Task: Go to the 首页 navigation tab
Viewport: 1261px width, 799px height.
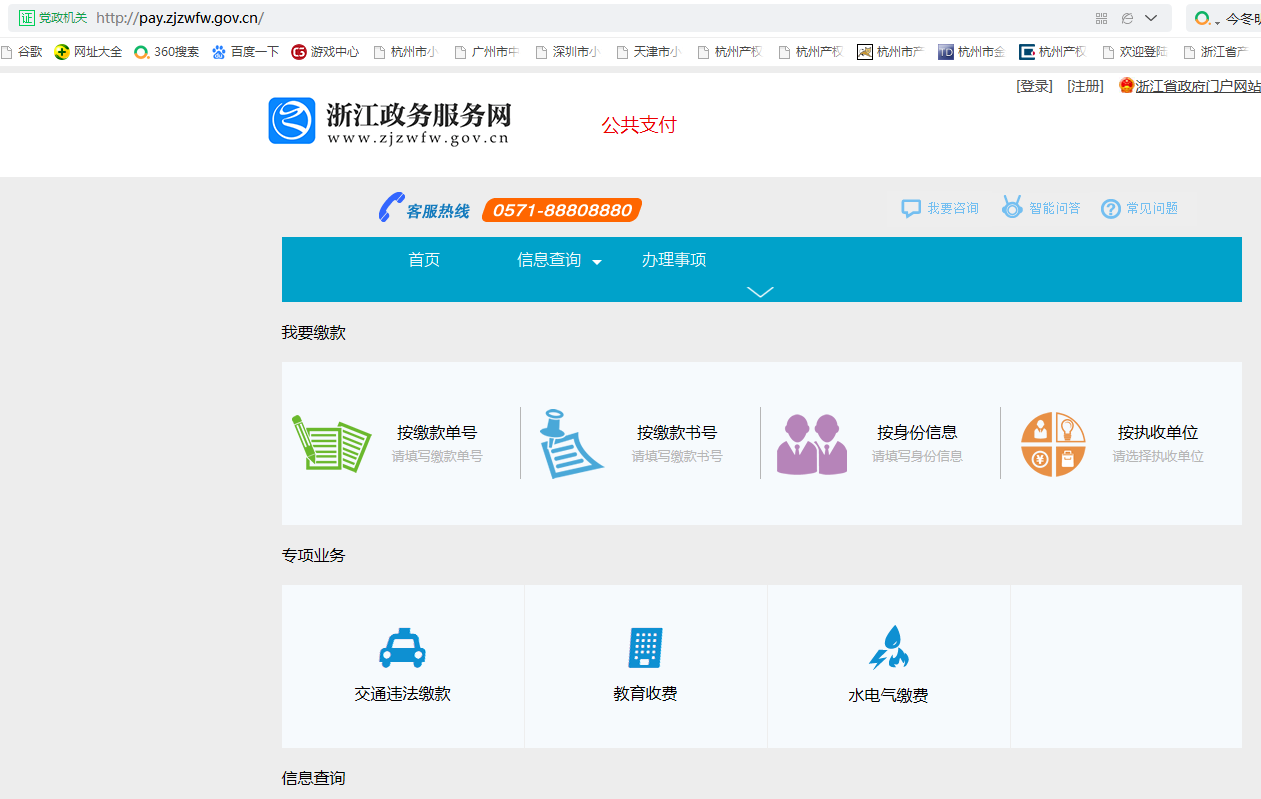Action: [x=424, y=260]
